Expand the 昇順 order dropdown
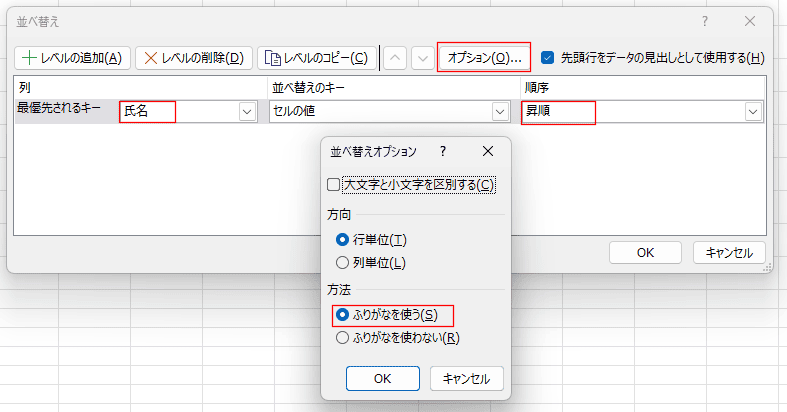This screenshot has width=787, height=412. 753,112
